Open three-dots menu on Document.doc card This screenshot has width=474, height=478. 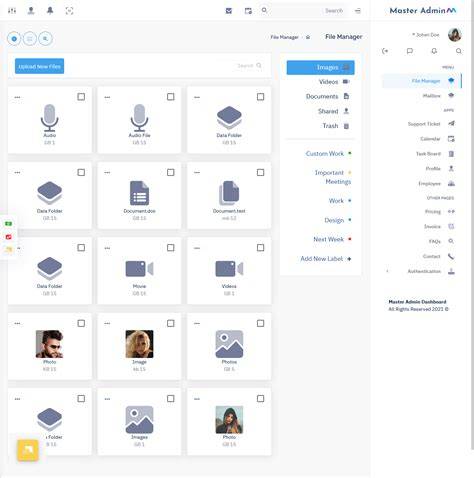107,173
